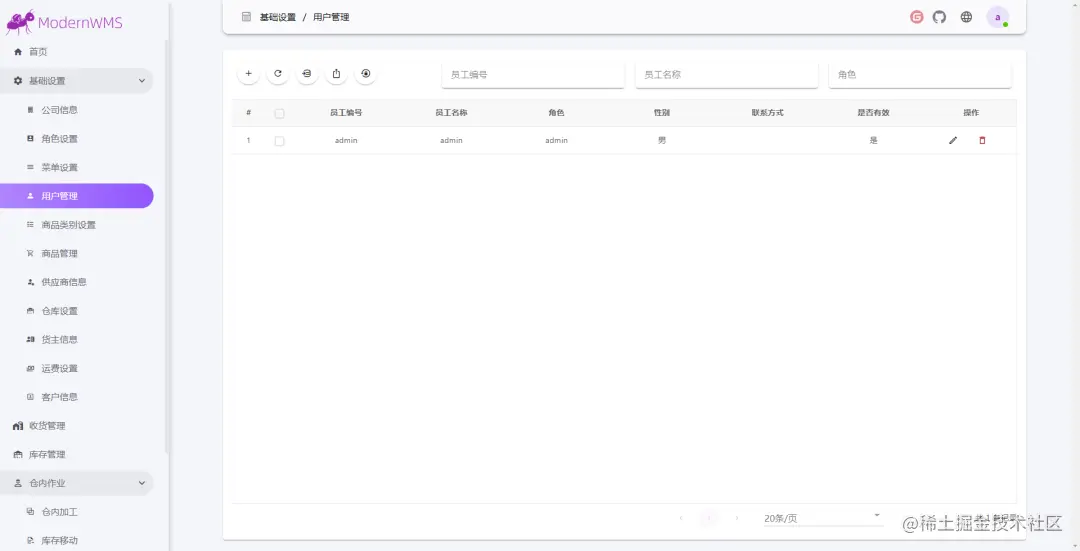Click 员工名称 column header
This screenshot has width=1080, height=551.
[451, 112]
